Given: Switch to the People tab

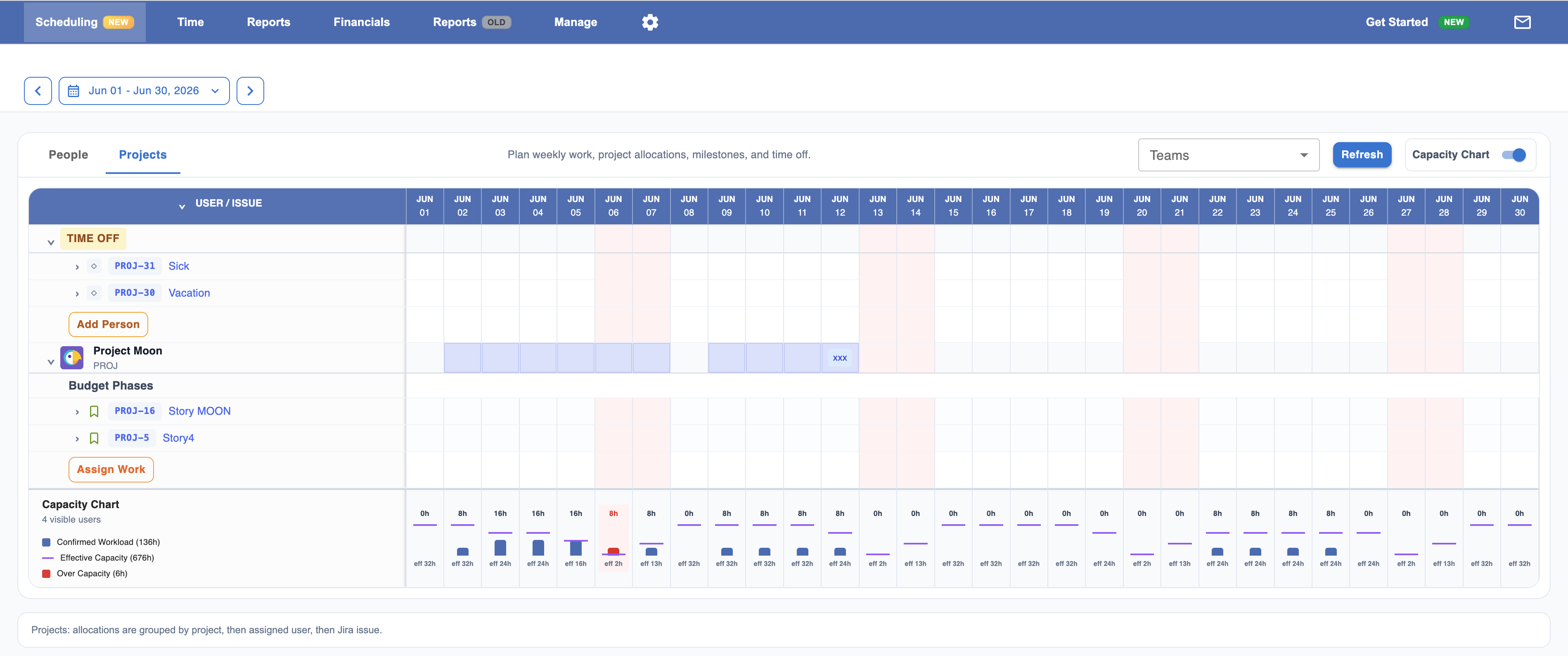Looking at the screenshot, I should click(x=68, y=155).
